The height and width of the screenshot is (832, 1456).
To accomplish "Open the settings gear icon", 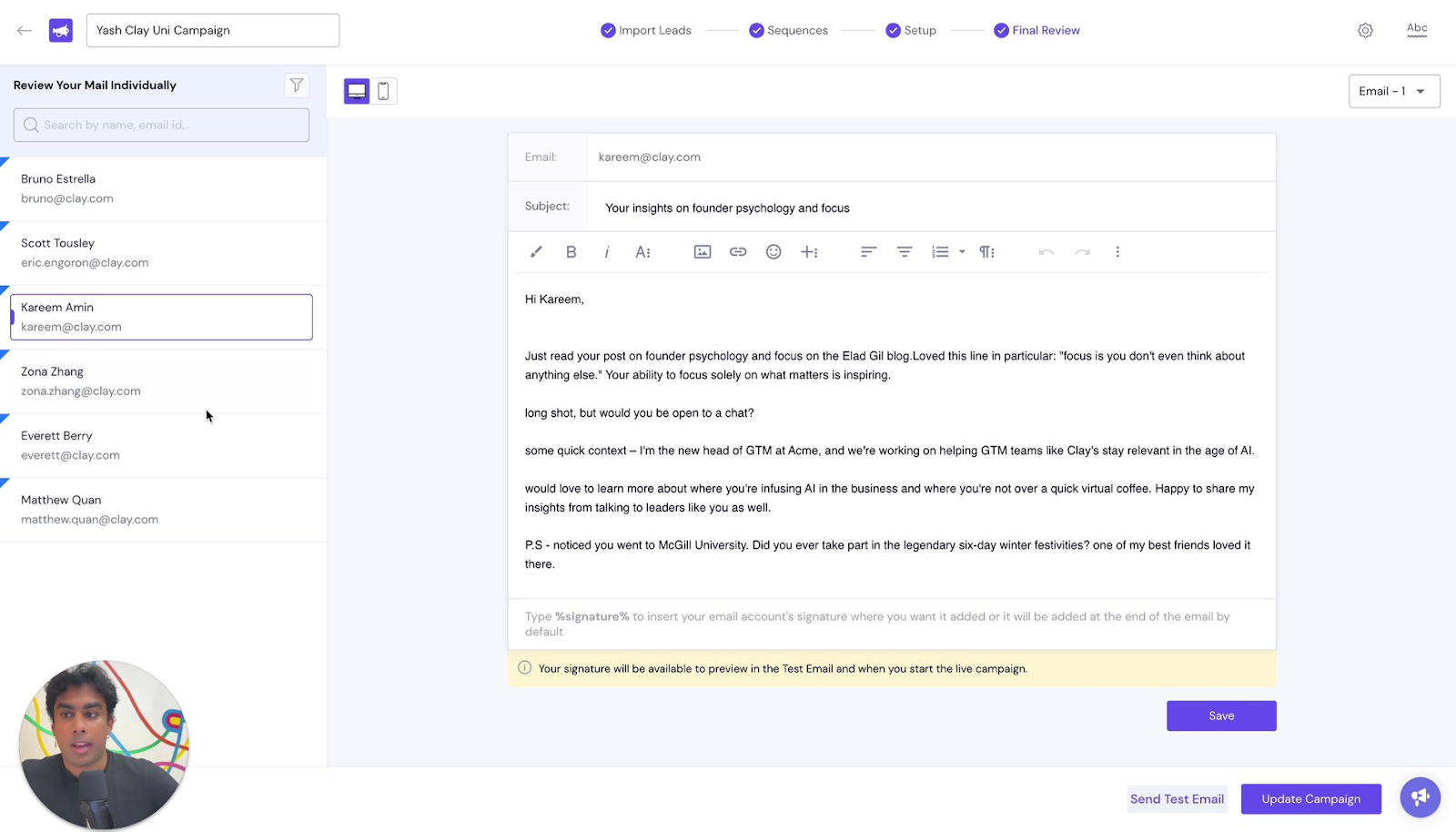I will [x=1365, y=30].
